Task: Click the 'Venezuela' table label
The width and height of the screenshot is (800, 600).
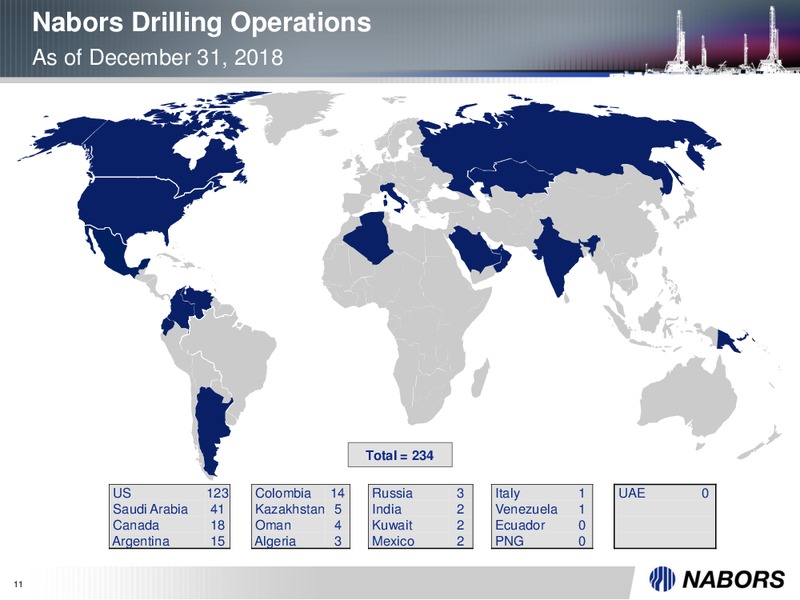Action: (526, 509)
